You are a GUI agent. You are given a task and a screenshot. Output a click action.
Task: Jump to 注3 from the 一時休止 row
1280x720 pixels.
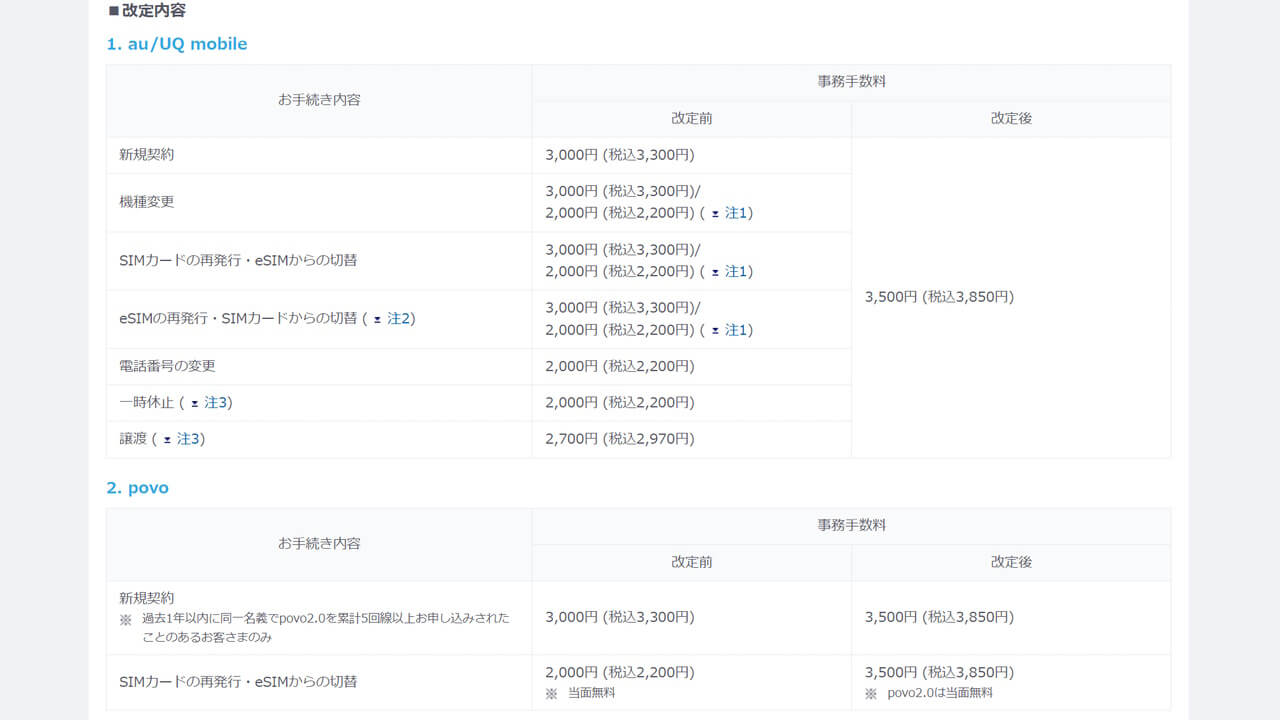[215, 402]
